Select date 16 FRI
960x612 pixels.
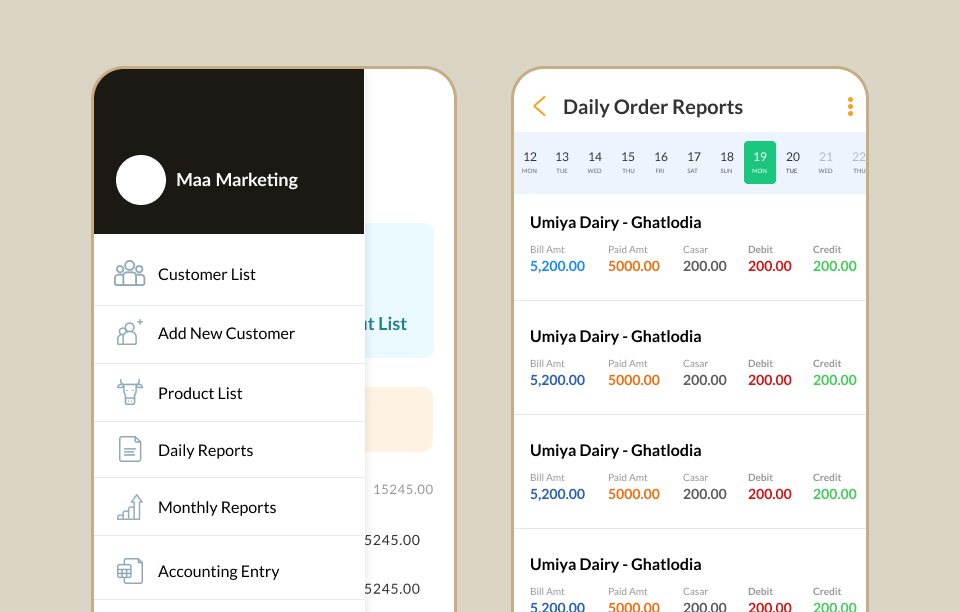(661, 162)
